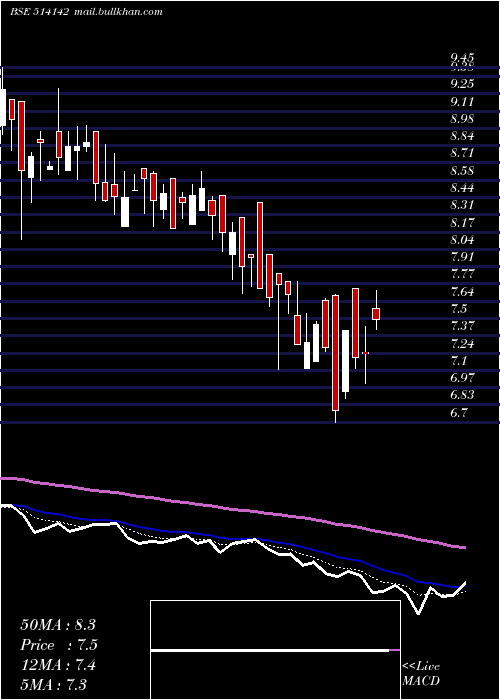Click the BSE 514142 chart title
Viewport: 500px width, 700px height.
86,12
